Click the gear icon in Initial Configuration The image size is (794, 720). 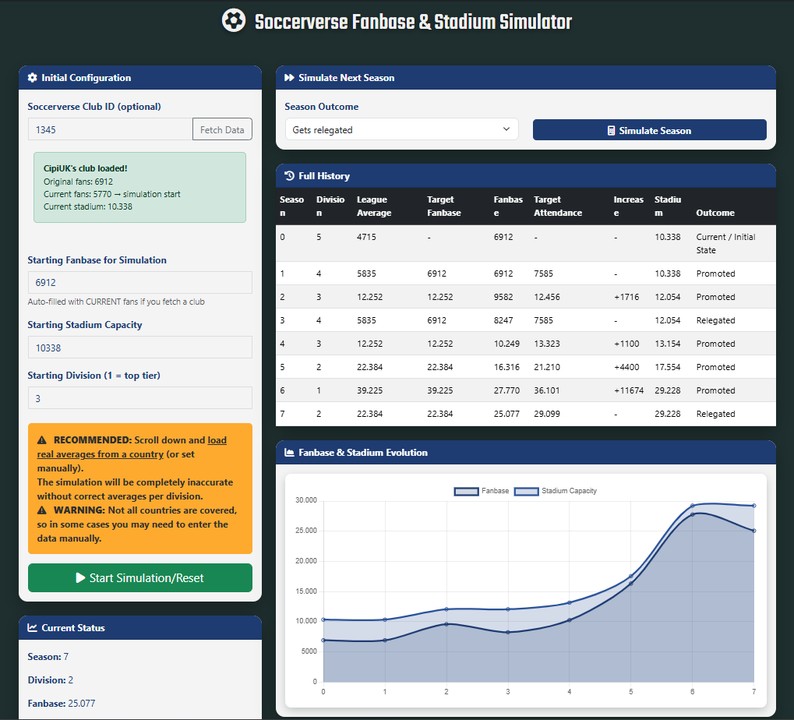[32, 78]
